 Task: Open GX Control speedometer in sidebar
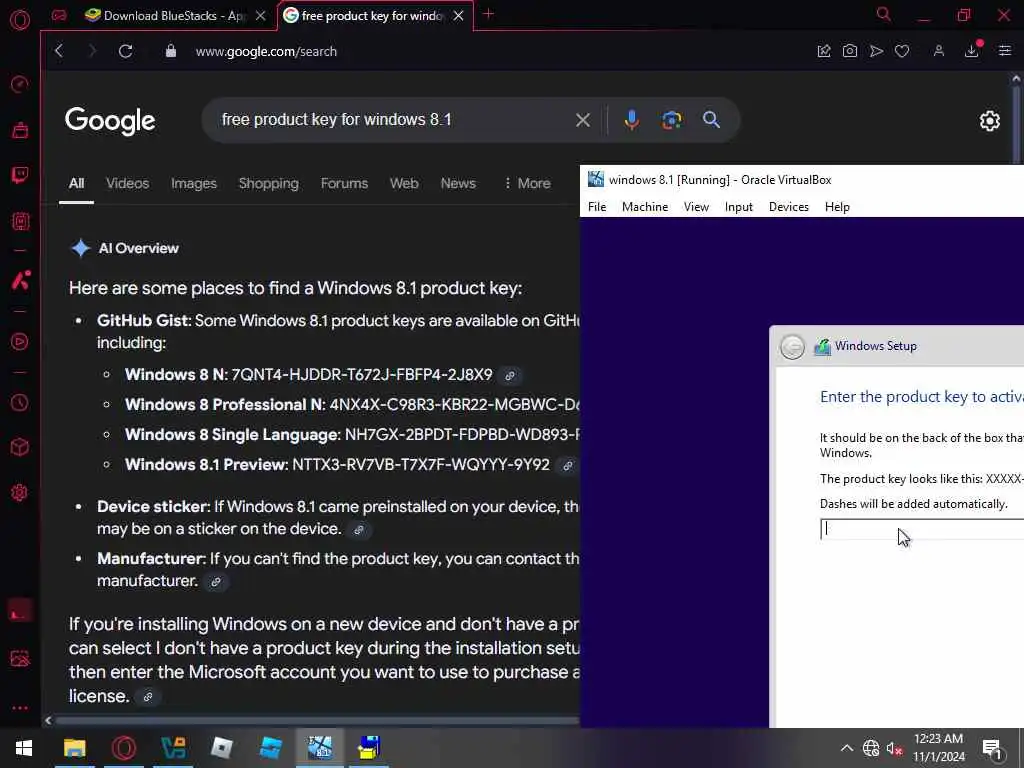tap(20, 84)
